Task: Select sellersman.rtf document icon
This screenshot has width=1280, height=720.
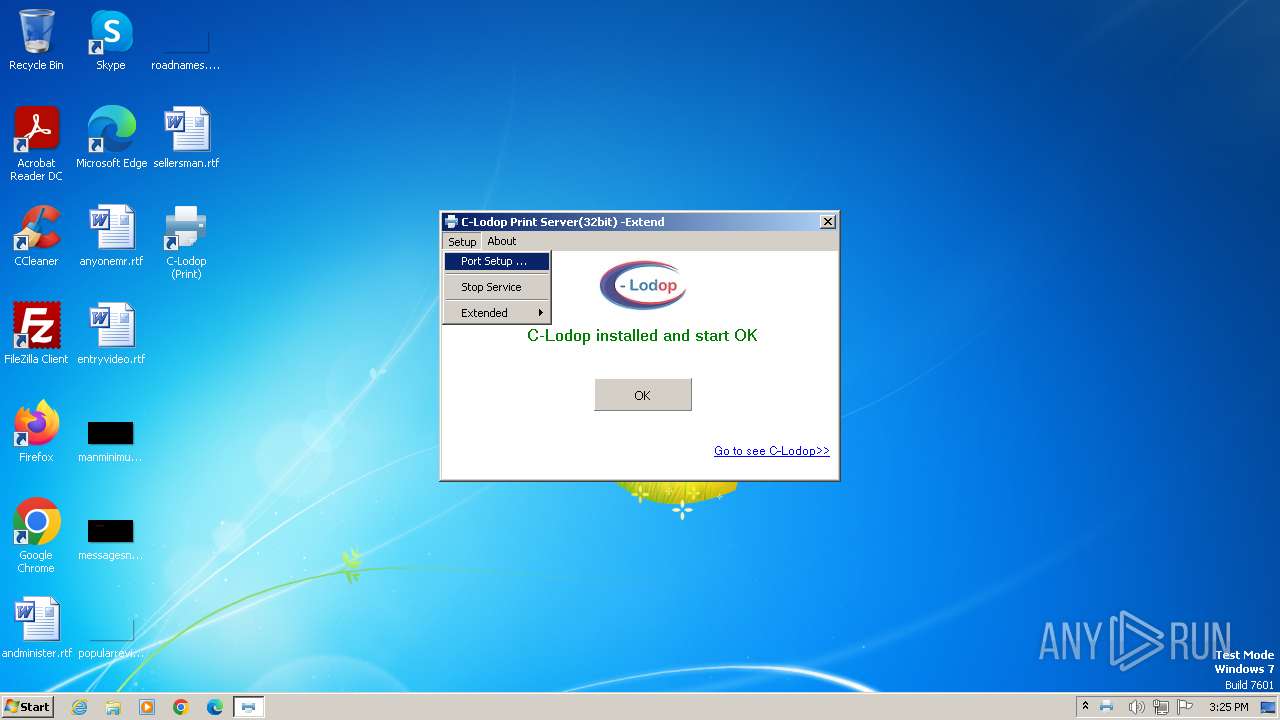Action: click(186, 138)
